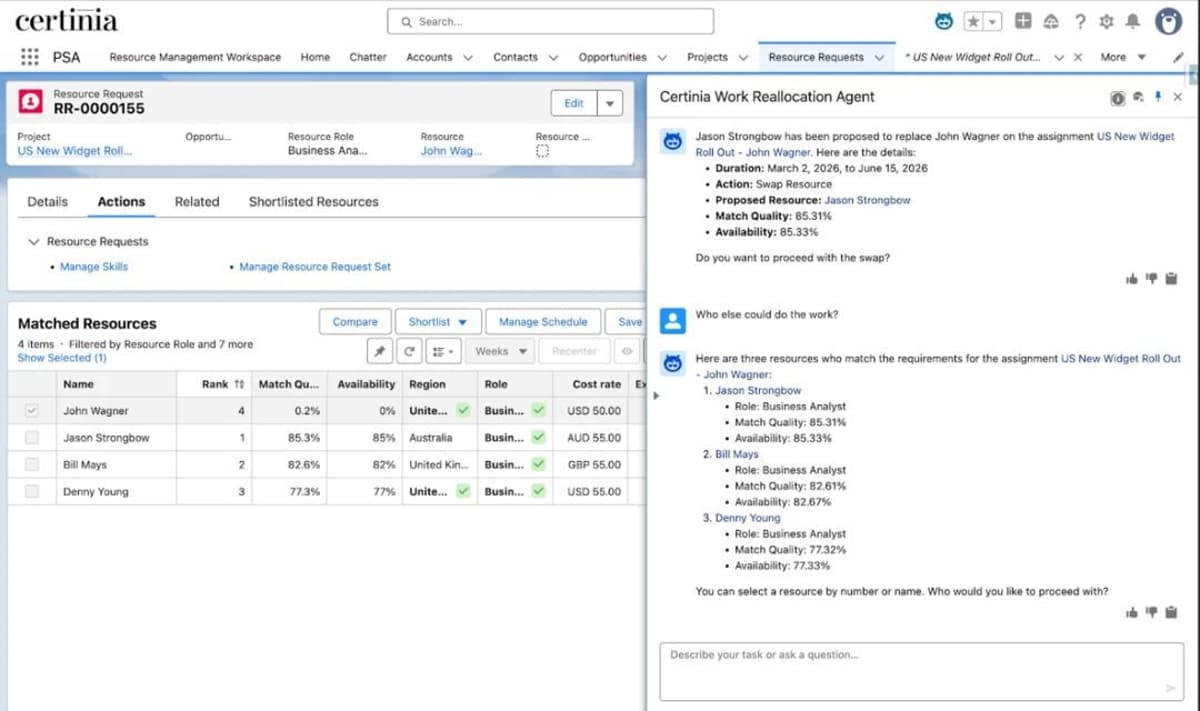The image size is (1200, 711).
Task: Open the notifications bell icon
Action: point(1133,21)
